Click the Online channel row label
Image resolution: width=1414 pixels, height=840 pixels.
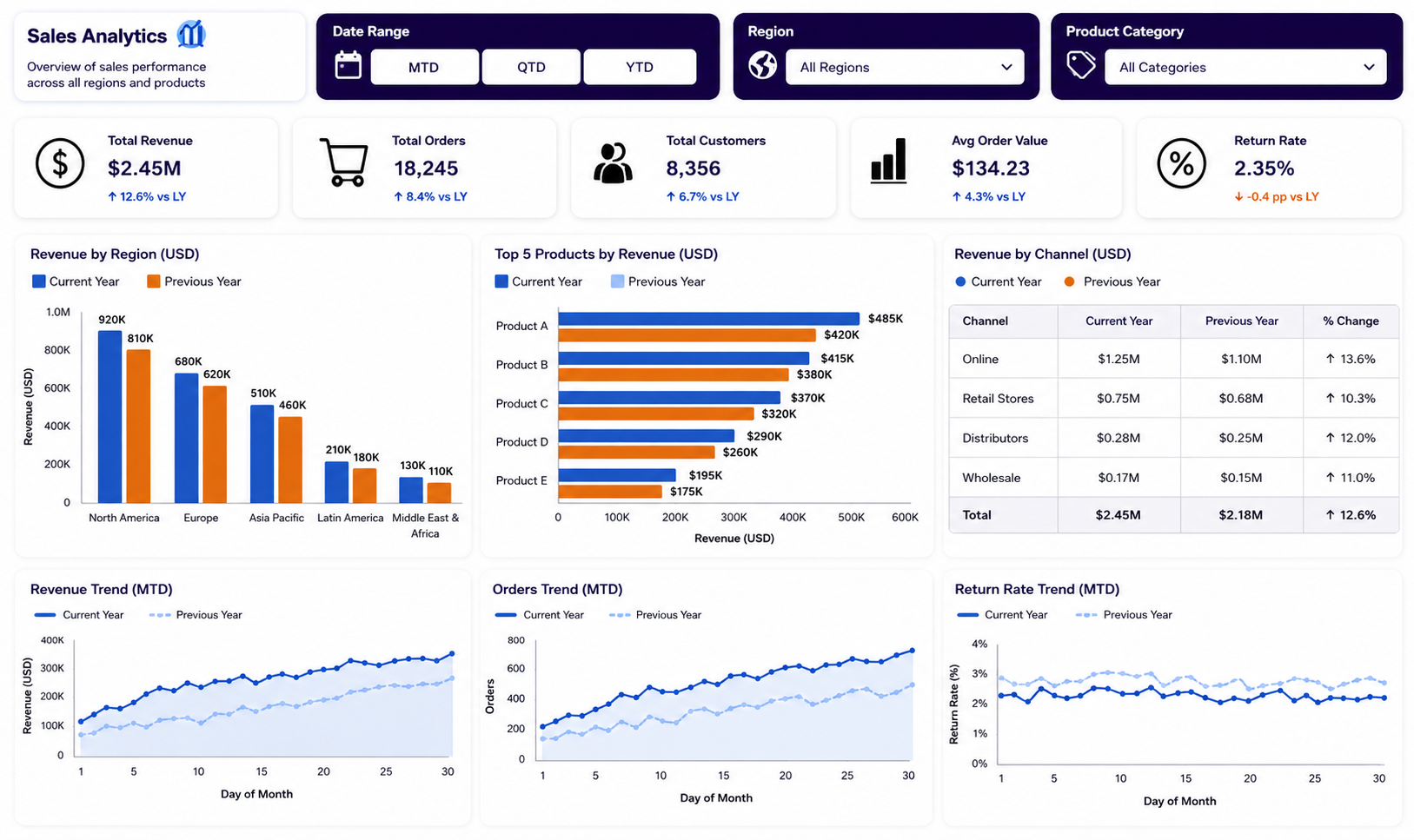(980, 359)
